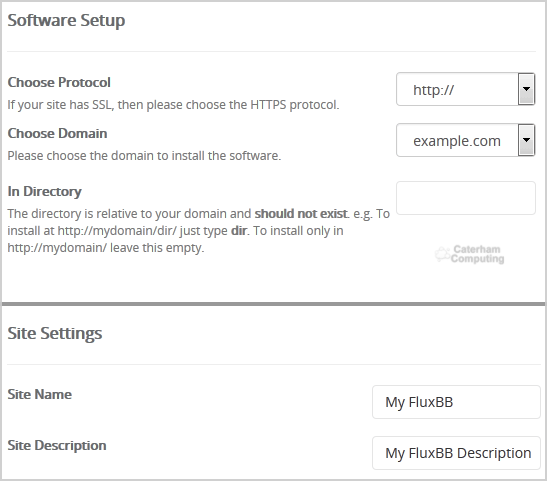Expand the Choose Domain dropdown arrow
547x481 pixels.
click(526, 140)
